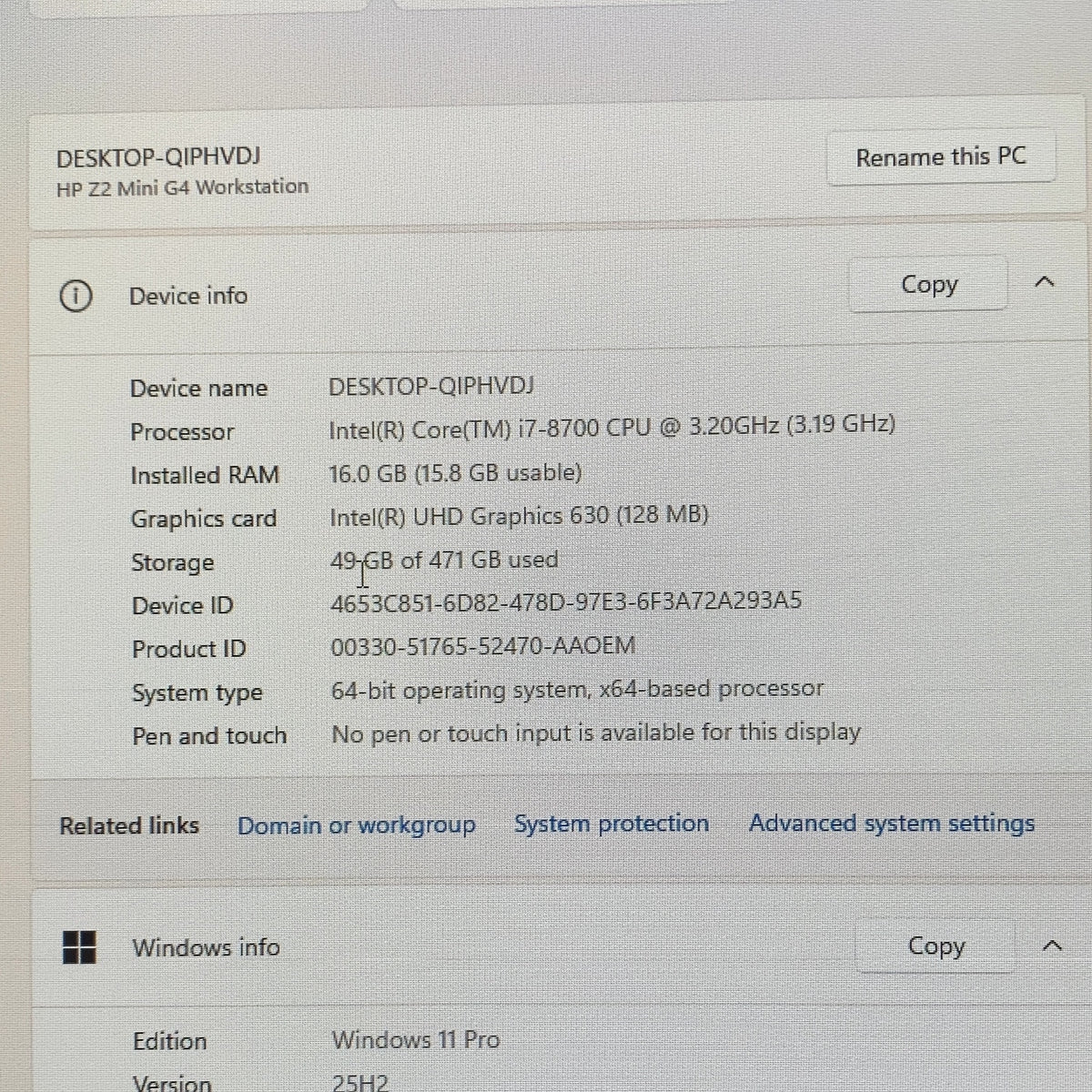Click the Device info heading

pos(188,296)
